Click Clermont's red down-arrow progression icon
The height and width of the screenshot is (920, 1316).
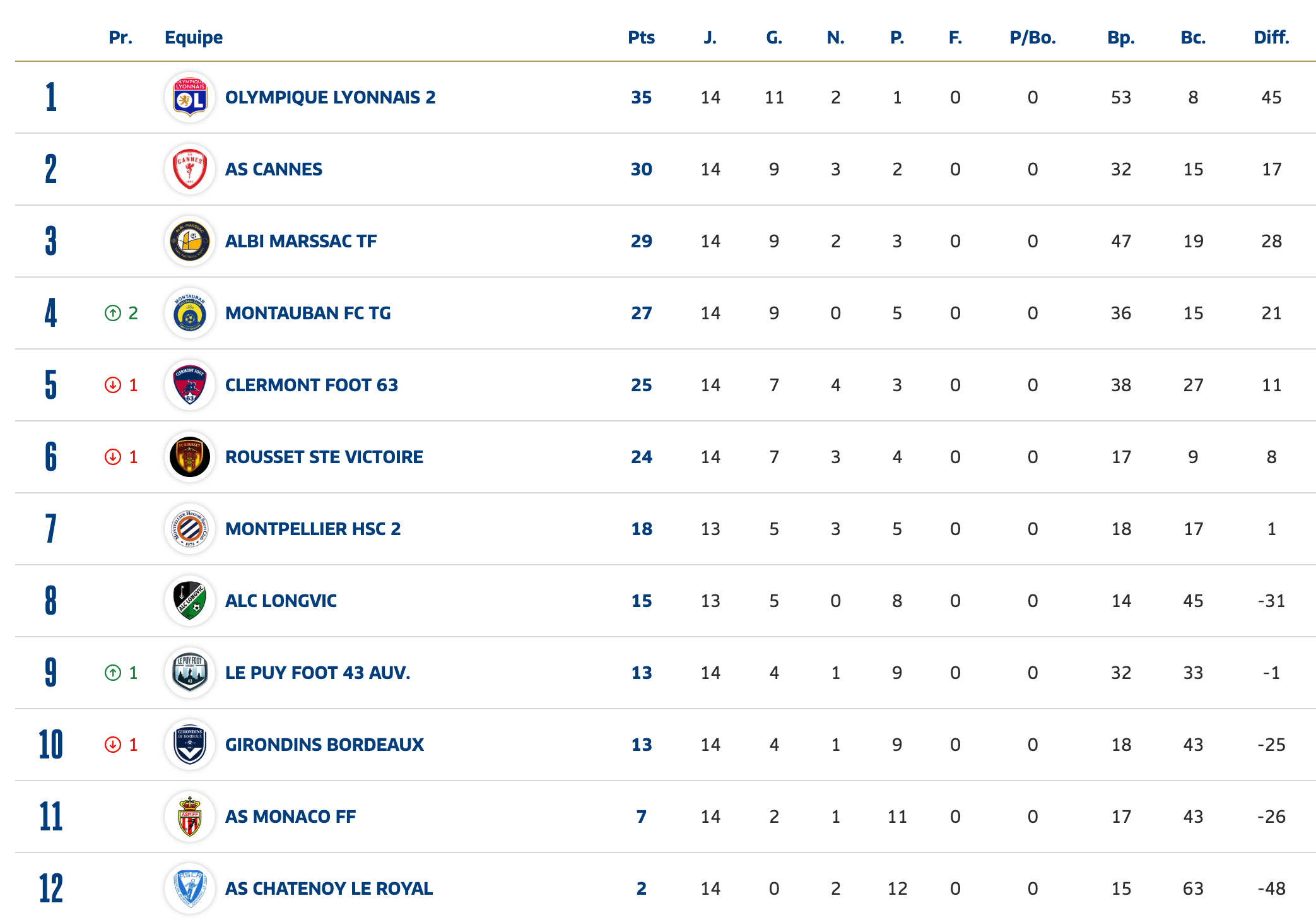click(113, 385)
